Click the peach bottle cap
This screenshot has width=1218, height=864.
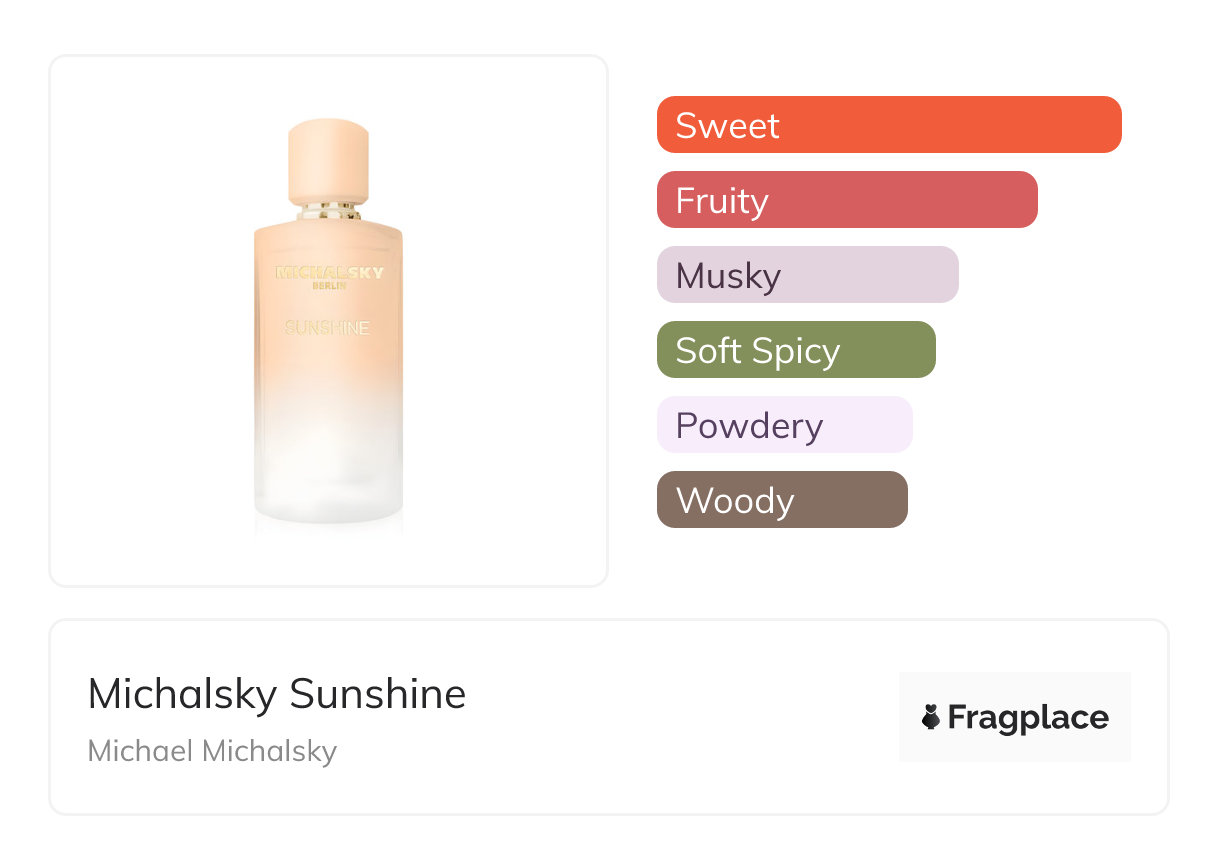coord(328,160)
